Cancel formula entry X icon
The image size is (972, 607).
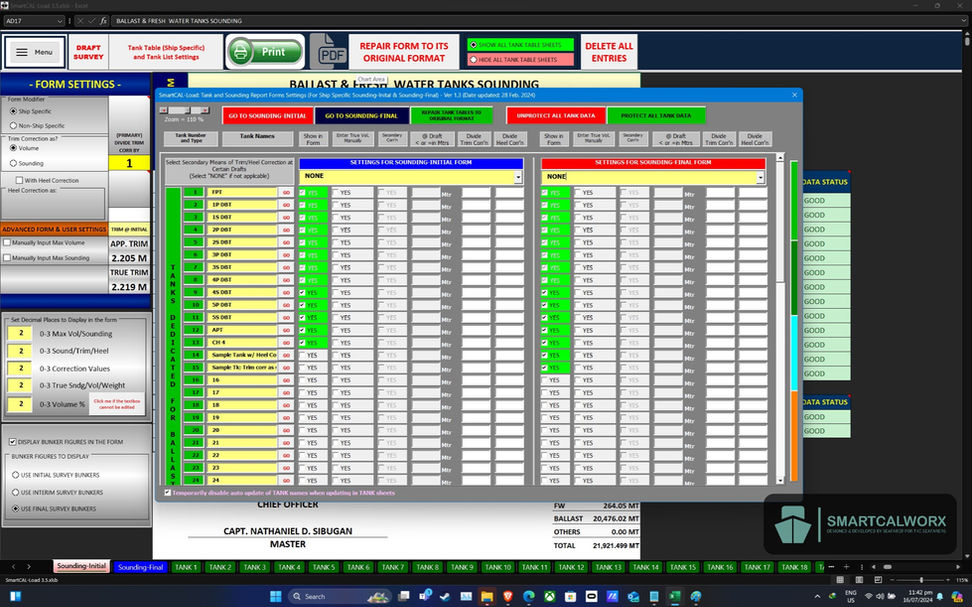81,20
